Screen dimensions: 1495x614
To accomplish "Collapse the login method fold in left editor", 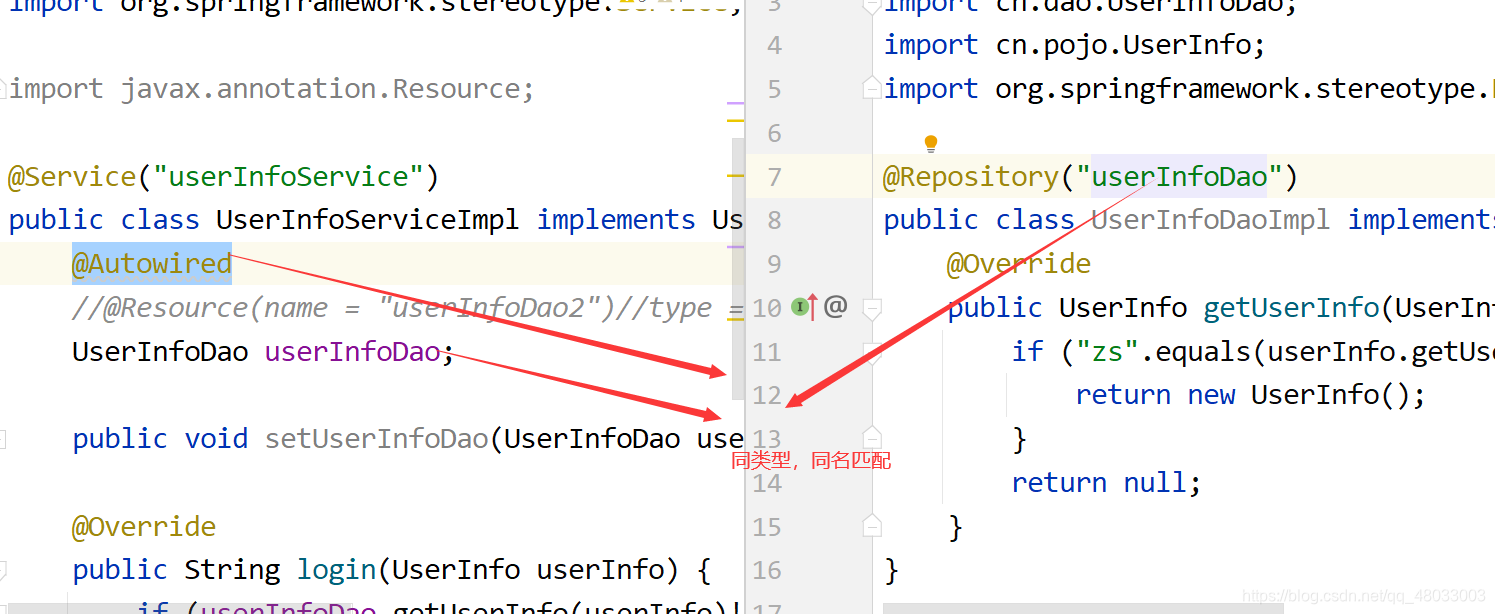I will [3, 570].
